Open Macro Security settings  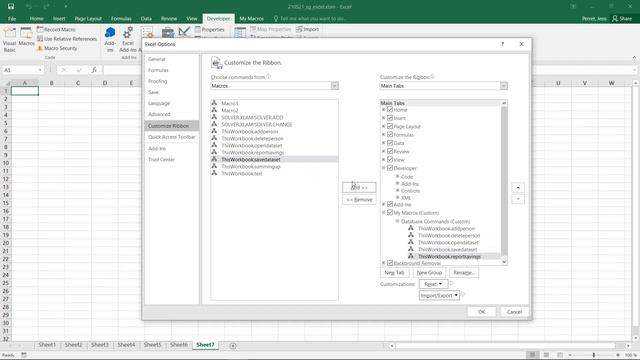[57, 48]
